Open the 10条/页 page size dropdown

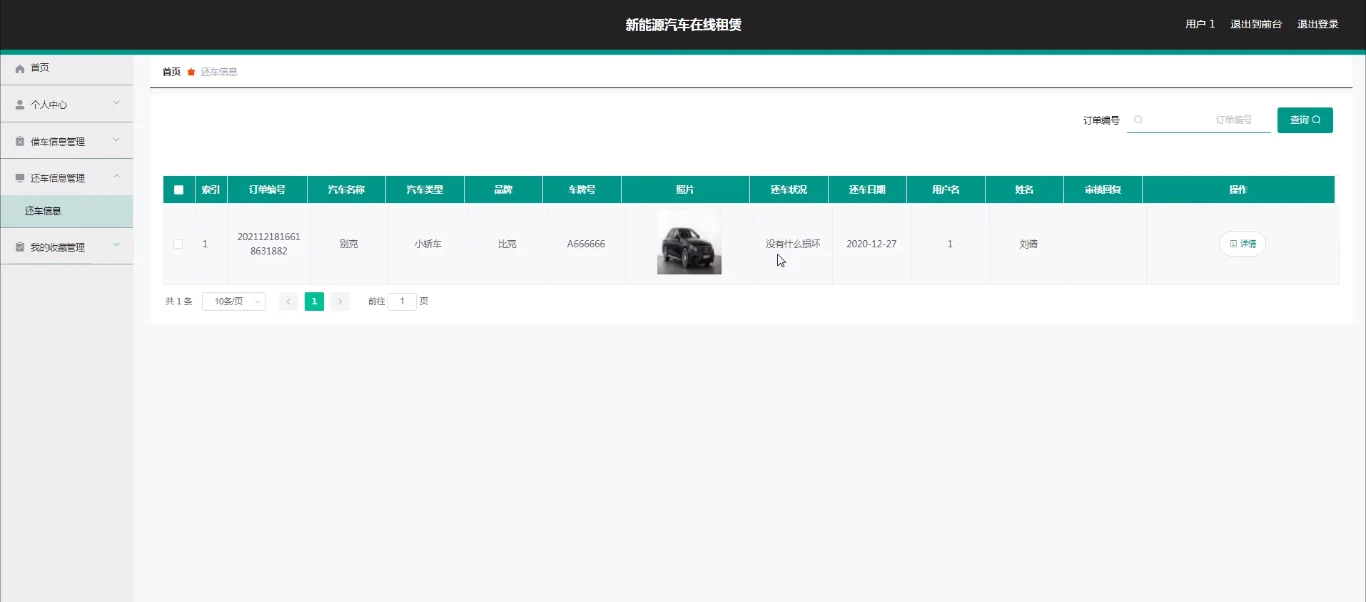(x=234, y=301)
